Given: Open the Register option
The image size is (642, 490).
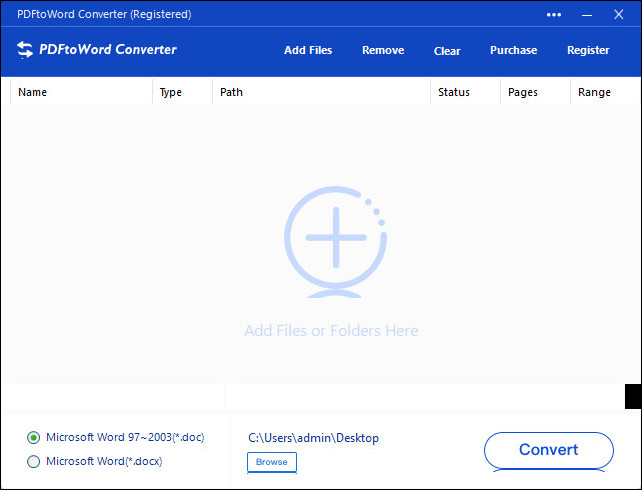Looking at the screenshot, I should [x=588, y=50].
